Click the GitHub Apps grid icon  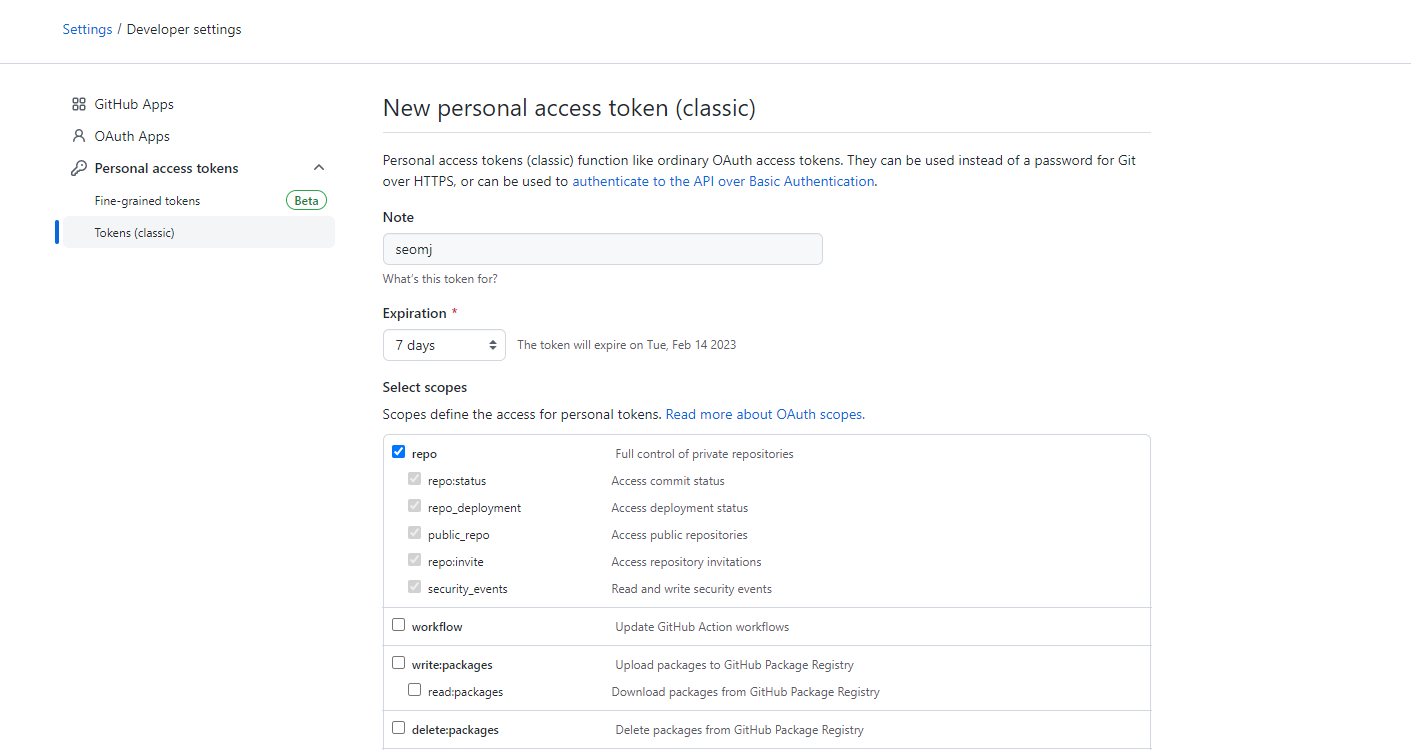pyautogui.click(x=79, y=104)
